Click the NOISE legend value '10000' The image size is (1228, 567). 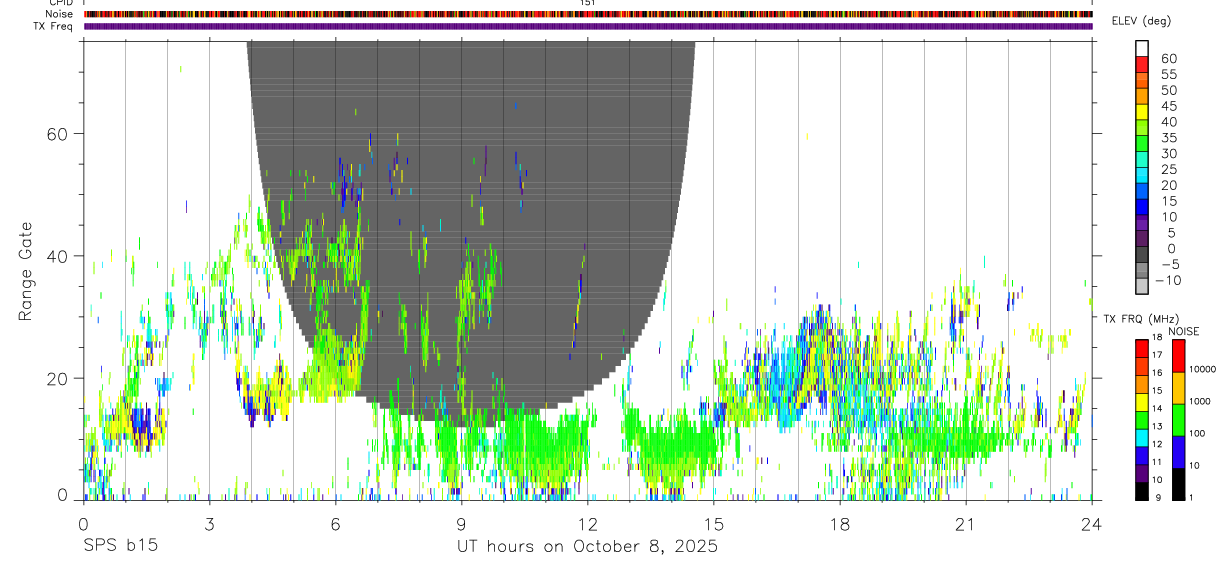point(1204,369)
